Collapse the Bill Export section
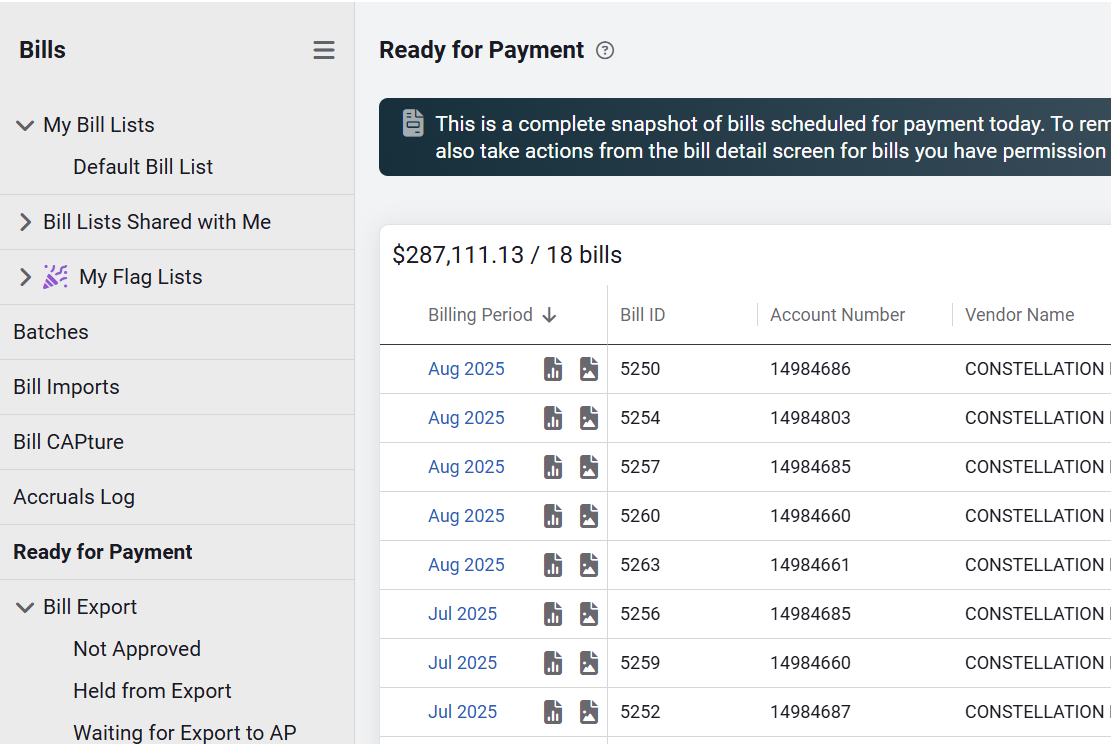The image size is (1111, 744). tap(26, 607)
